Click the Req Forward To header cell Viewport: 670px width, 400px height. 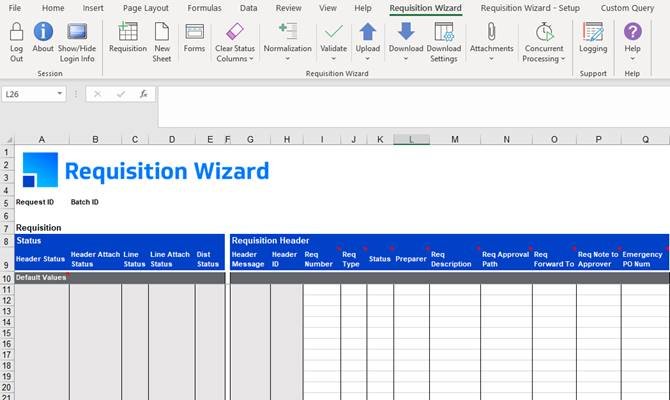(554, 259)
